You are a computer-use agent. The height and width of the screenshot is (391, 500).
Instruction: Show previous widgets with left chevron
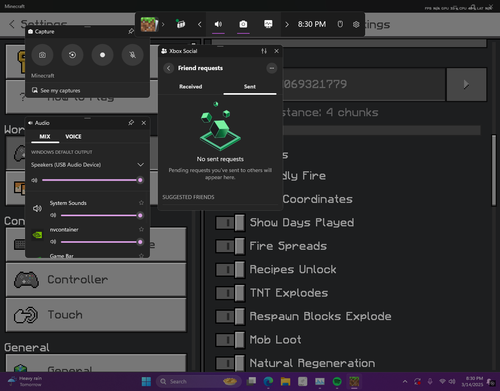pos(200,24)
